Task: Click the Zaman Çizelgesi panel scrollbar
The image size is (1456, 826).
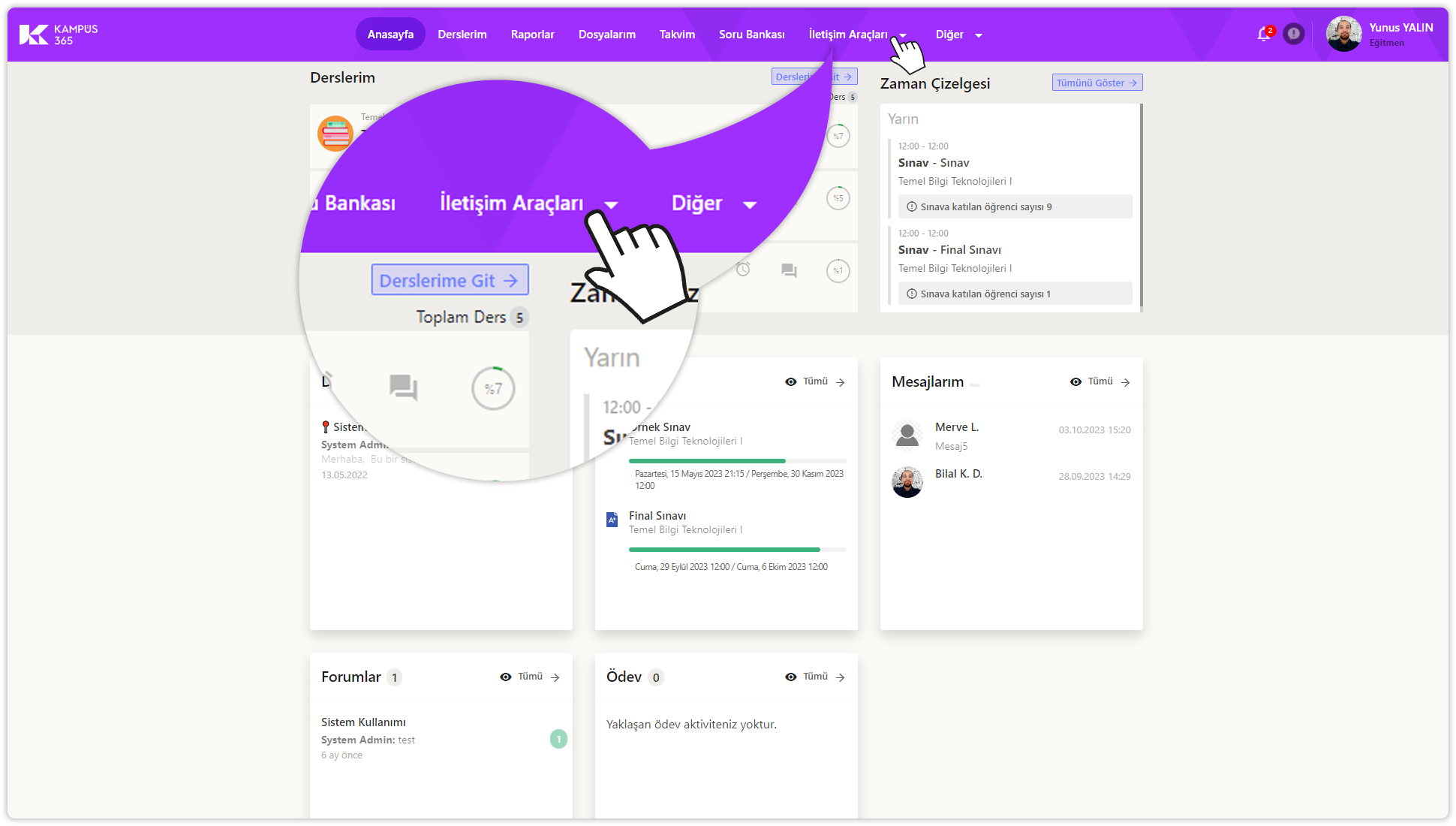Action: [1141, 207]
